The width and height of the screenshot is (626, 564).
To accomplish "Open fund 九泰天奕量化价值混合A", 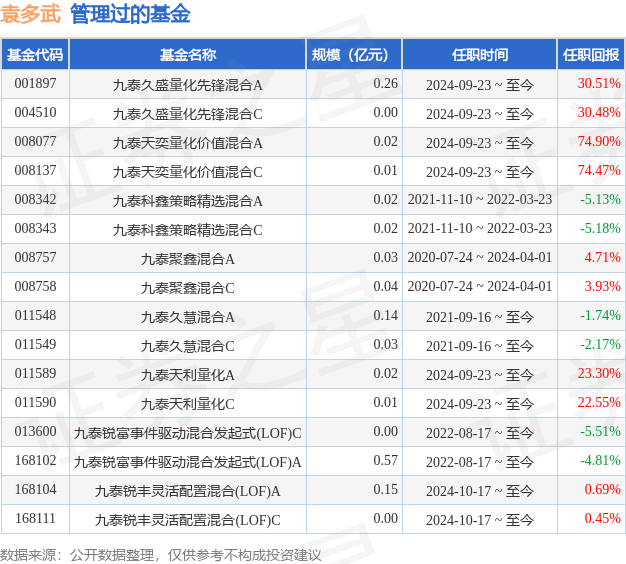I will pos(187,142).
